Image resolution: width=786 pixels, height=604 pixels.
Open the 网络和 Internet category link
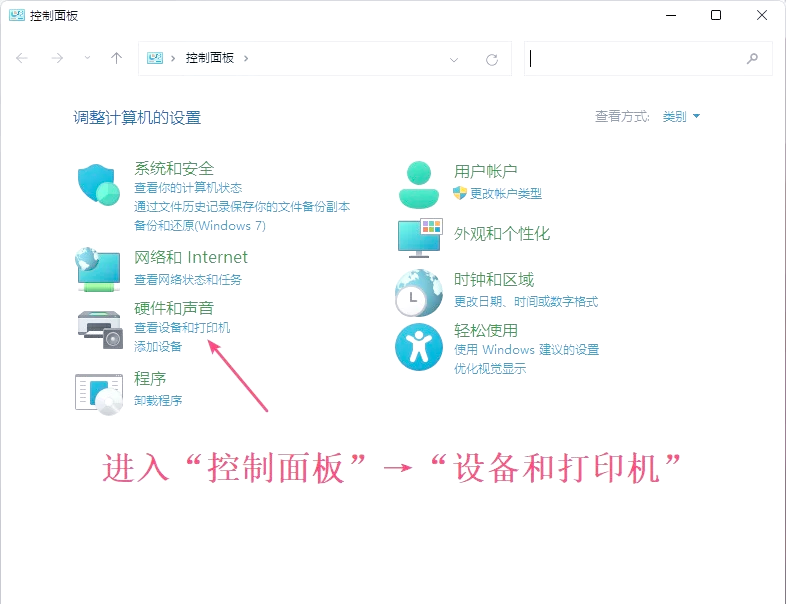tap(191, 257)
